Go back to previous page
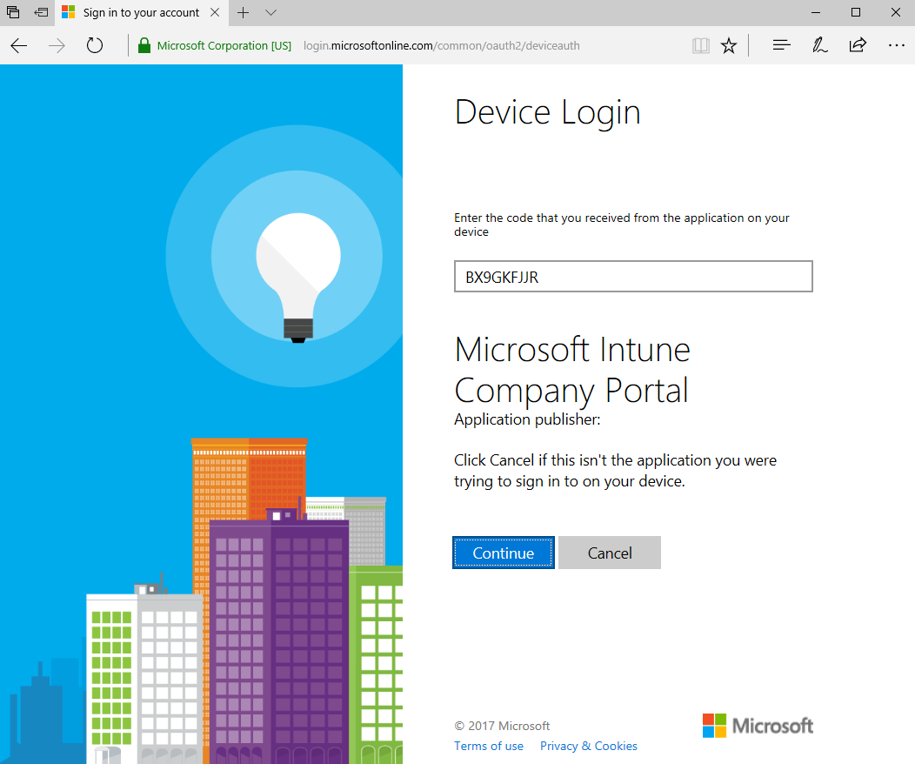Image resolution: width=915 pixels, height=764 pixels. point(19,46)
